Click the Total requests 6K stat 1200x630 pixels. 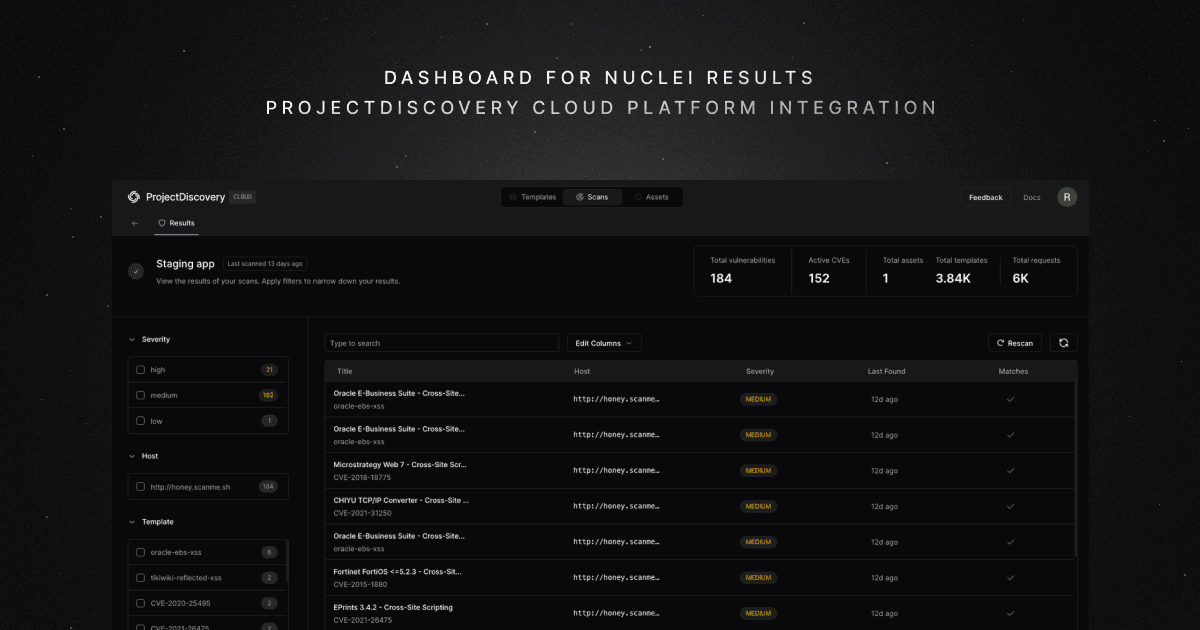point(1036,270)
